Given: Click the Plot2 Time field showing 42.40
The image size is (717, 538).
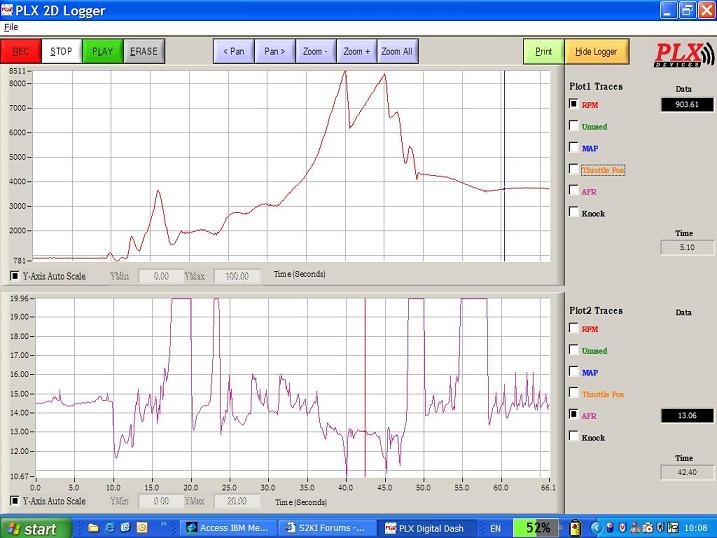Looking at the screenshot, I should pyautogui.click(x=687, y=472).
